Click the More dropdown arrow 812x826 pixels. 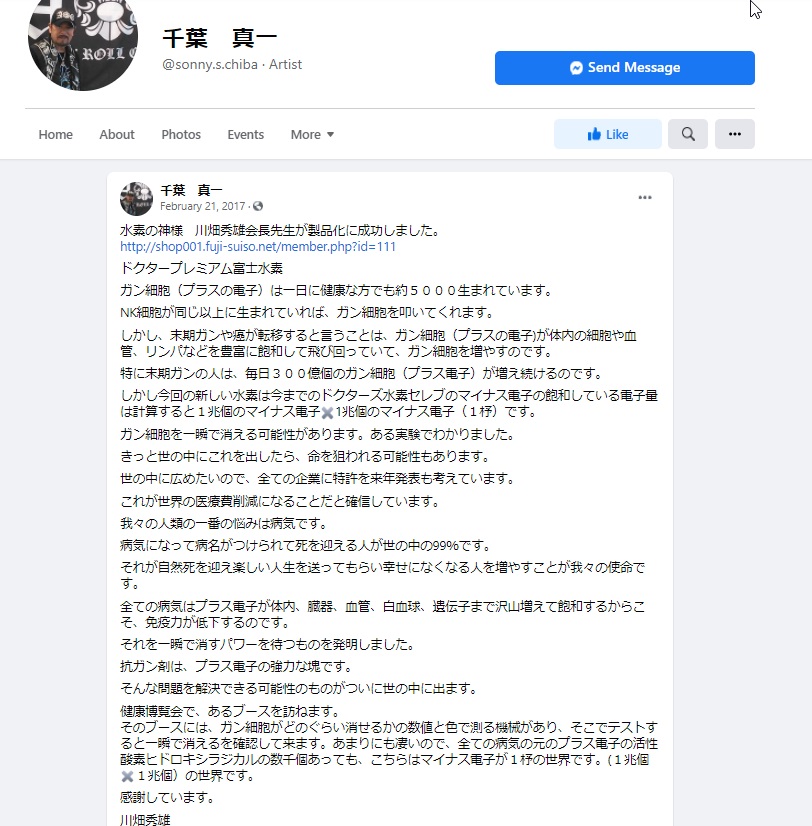pos(330,135)
